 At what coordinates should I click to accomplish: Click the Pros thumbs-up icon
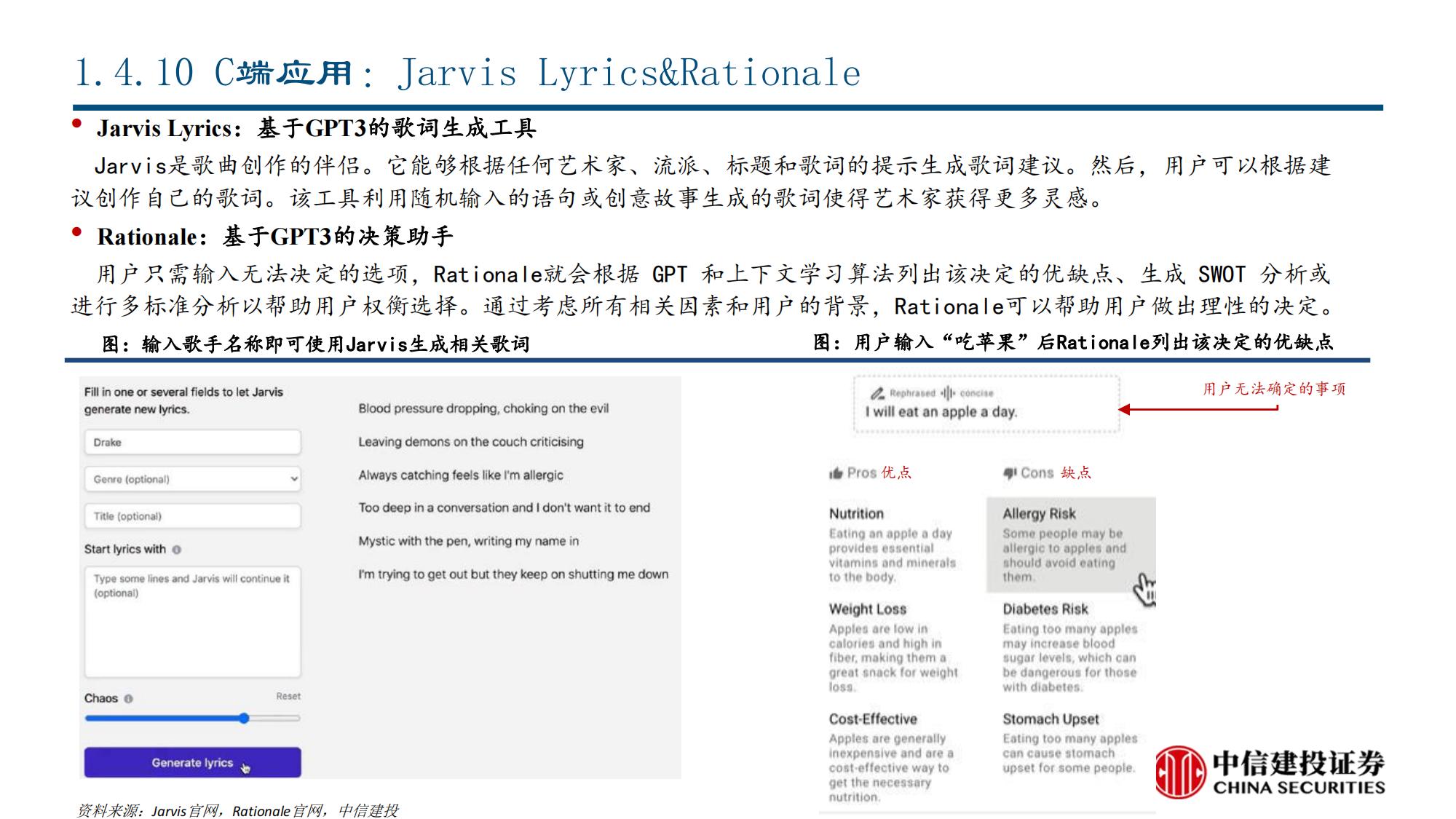coord(836,473)
